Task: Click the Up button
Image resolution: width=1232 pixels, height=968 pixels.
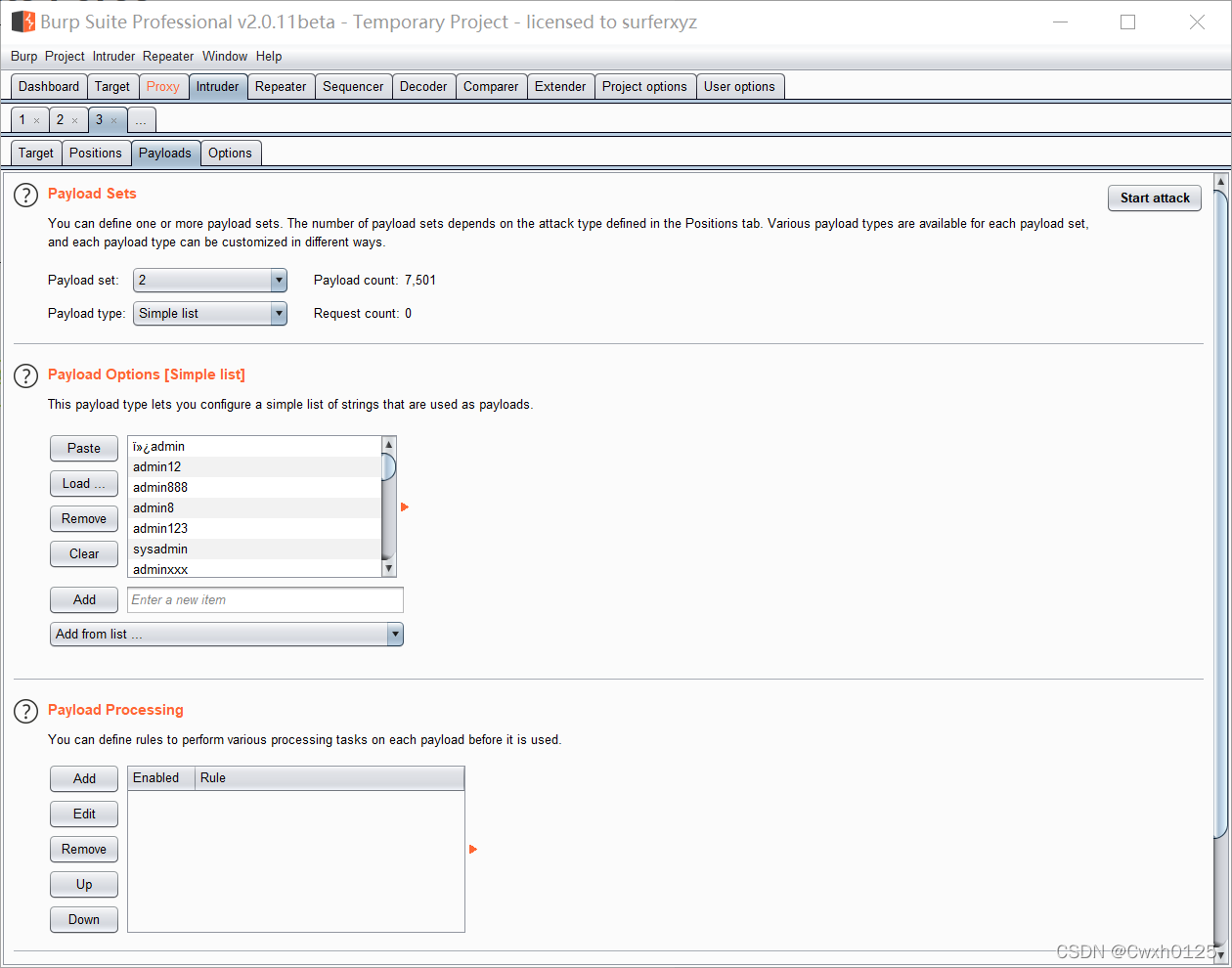Action: click(x=84, y=885)
